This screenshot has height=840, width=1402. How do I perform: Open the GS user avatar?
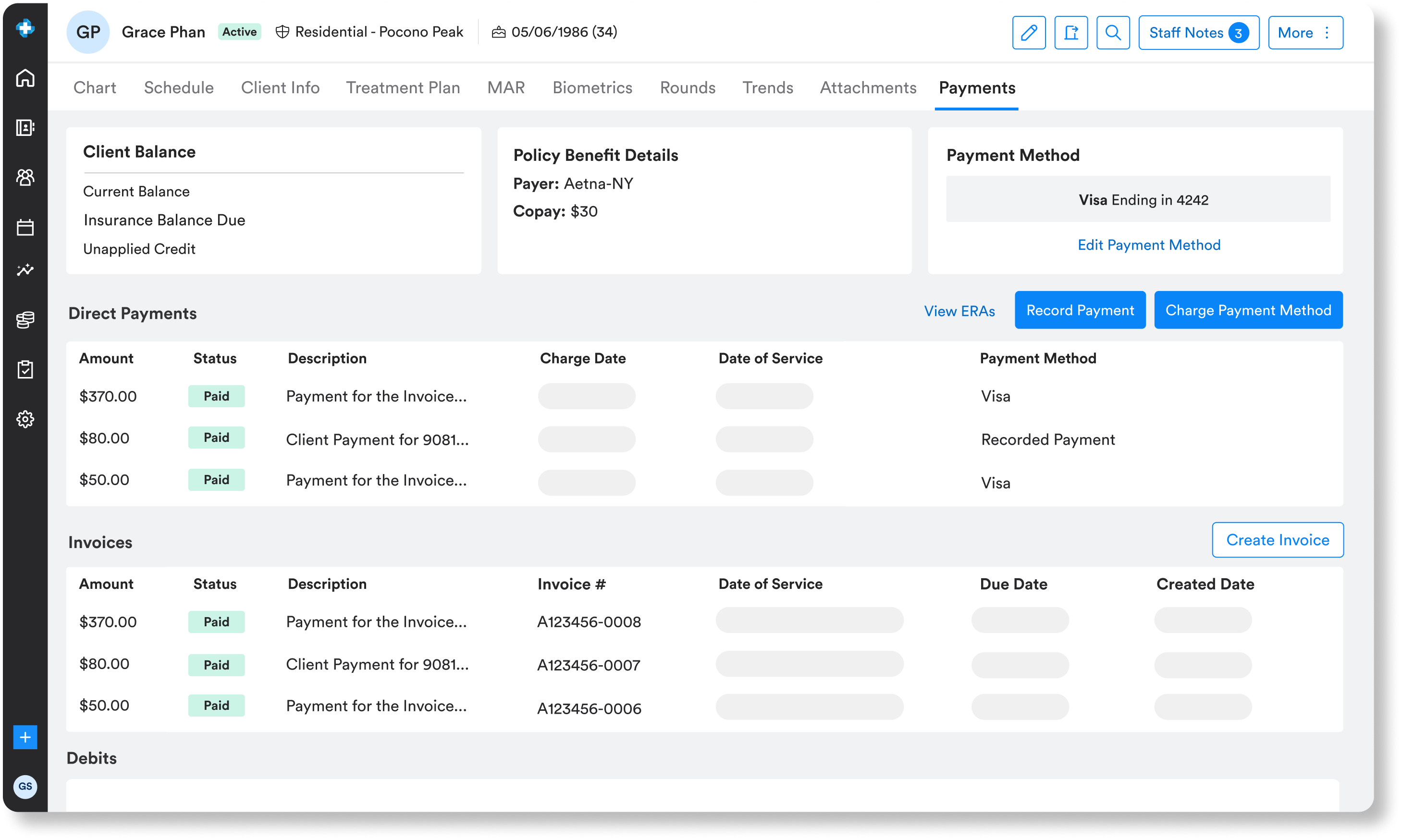[x=25, y=786]
